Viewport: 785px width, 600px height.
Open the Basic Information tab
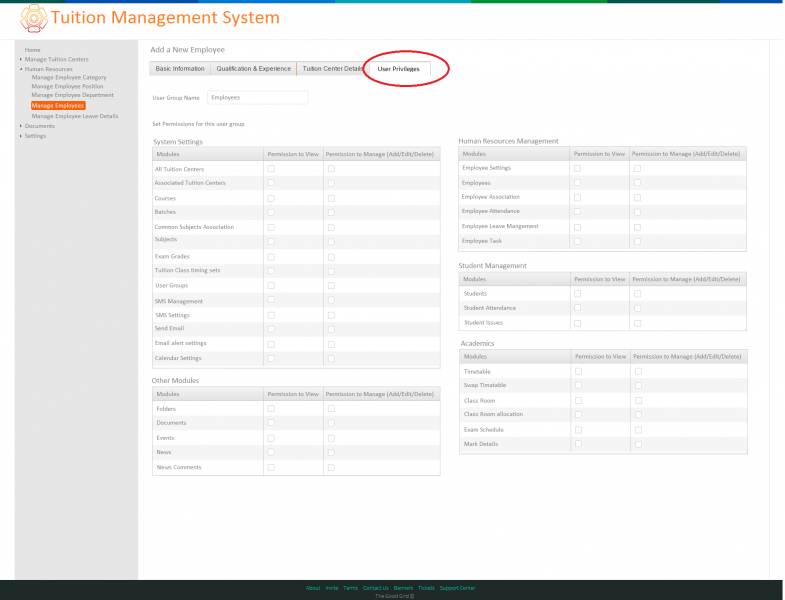(x=180, y=69)
